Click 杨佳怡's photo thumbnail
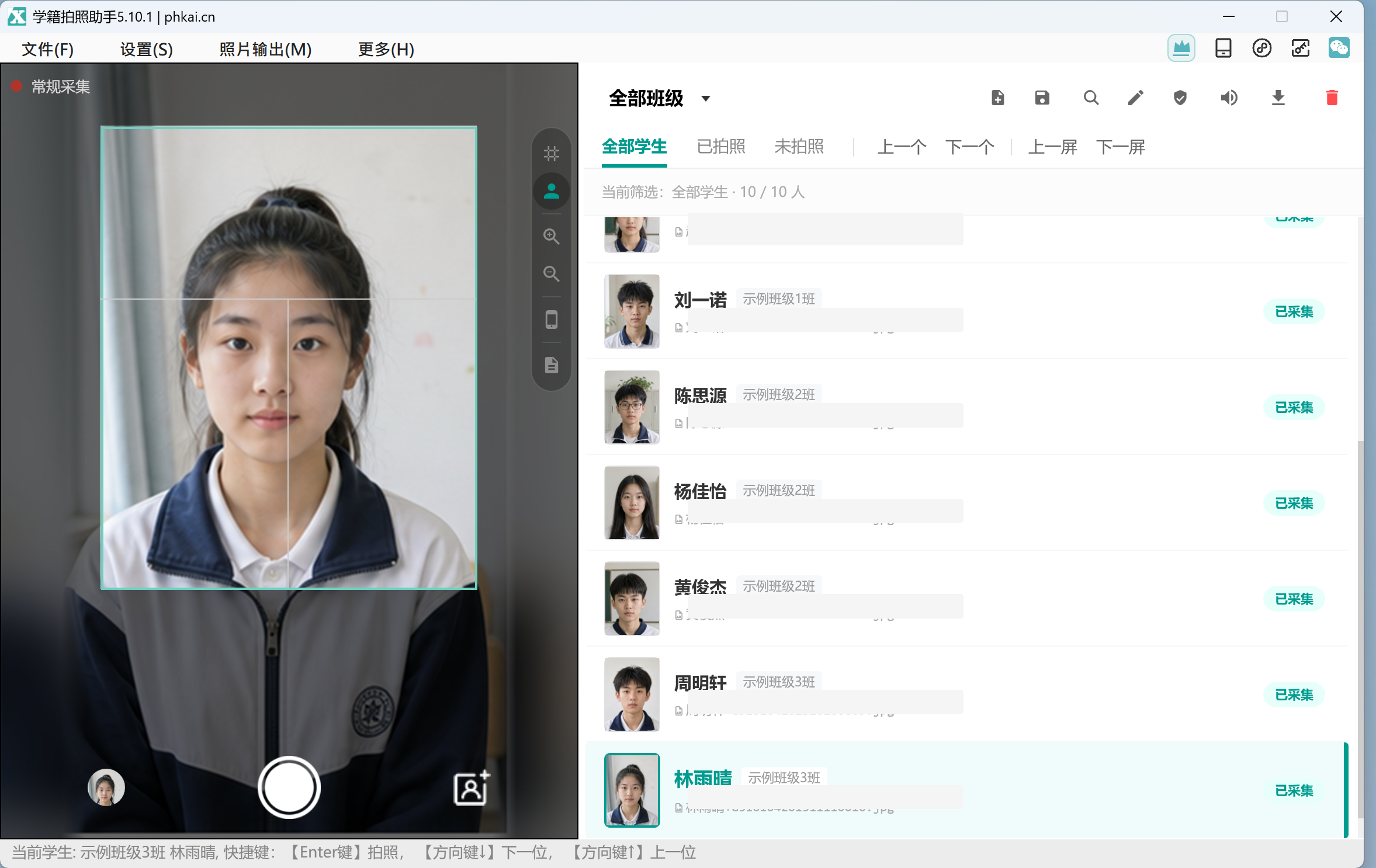 click(x=632, y=503)
